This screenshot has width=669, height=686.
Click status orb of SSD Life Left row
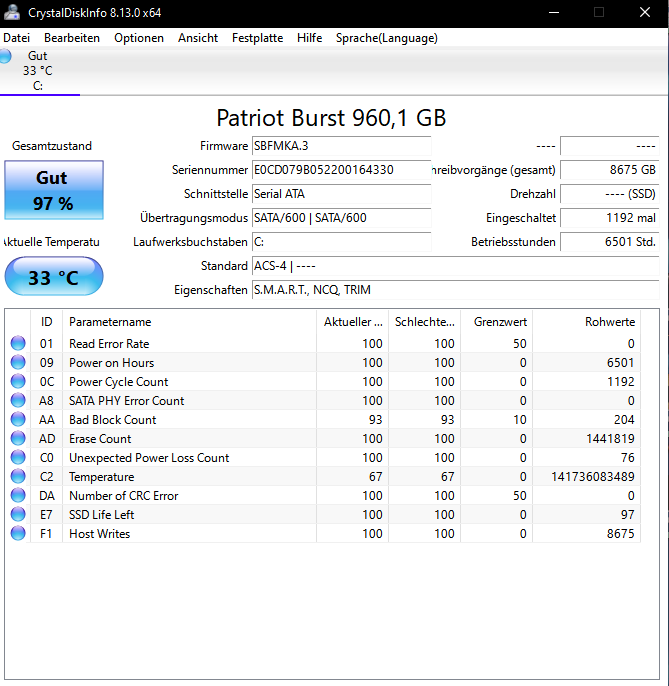click(18, 514)
